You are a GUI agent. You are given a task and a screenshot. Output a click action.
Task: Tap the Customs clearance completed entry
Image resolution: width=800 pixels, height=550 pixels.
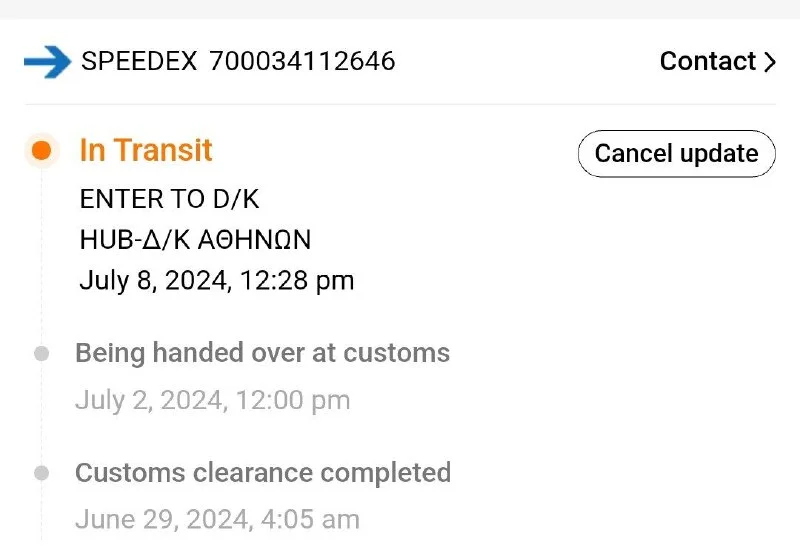click(x=263, y=472)
